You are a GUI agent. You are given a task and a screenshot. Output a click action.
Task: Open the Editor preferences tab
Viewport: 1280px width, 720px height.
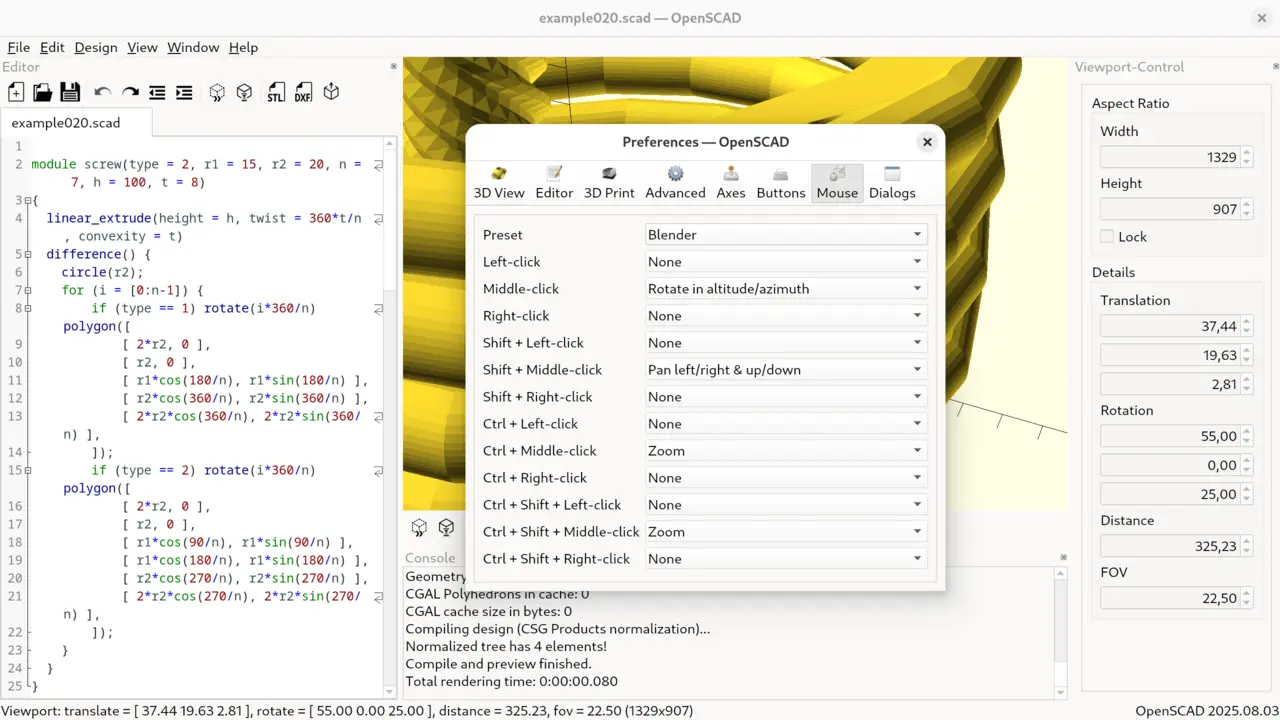coord(554,183)
